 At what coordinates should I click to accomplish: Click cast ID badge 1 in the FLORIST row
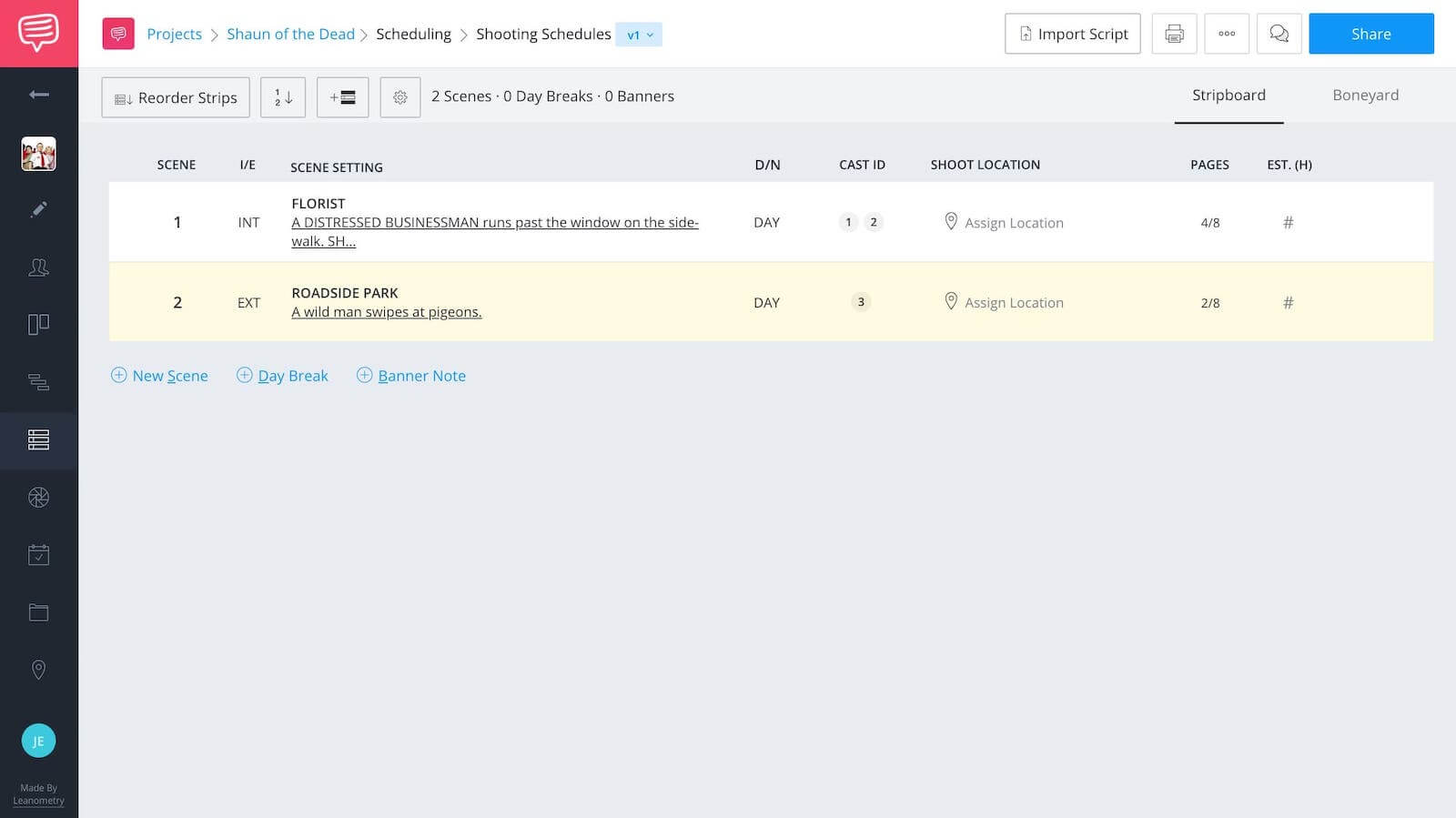[848, 222]
